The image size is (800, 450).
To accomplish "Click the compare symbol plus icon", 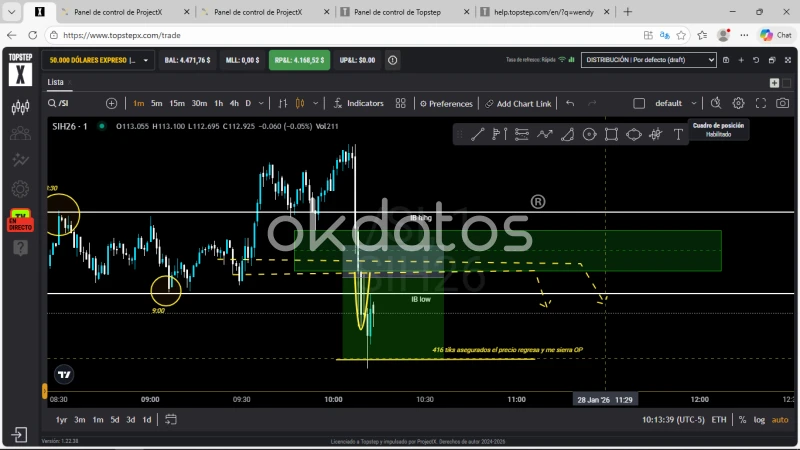I will pyautogui.click(x=111, y=103).
